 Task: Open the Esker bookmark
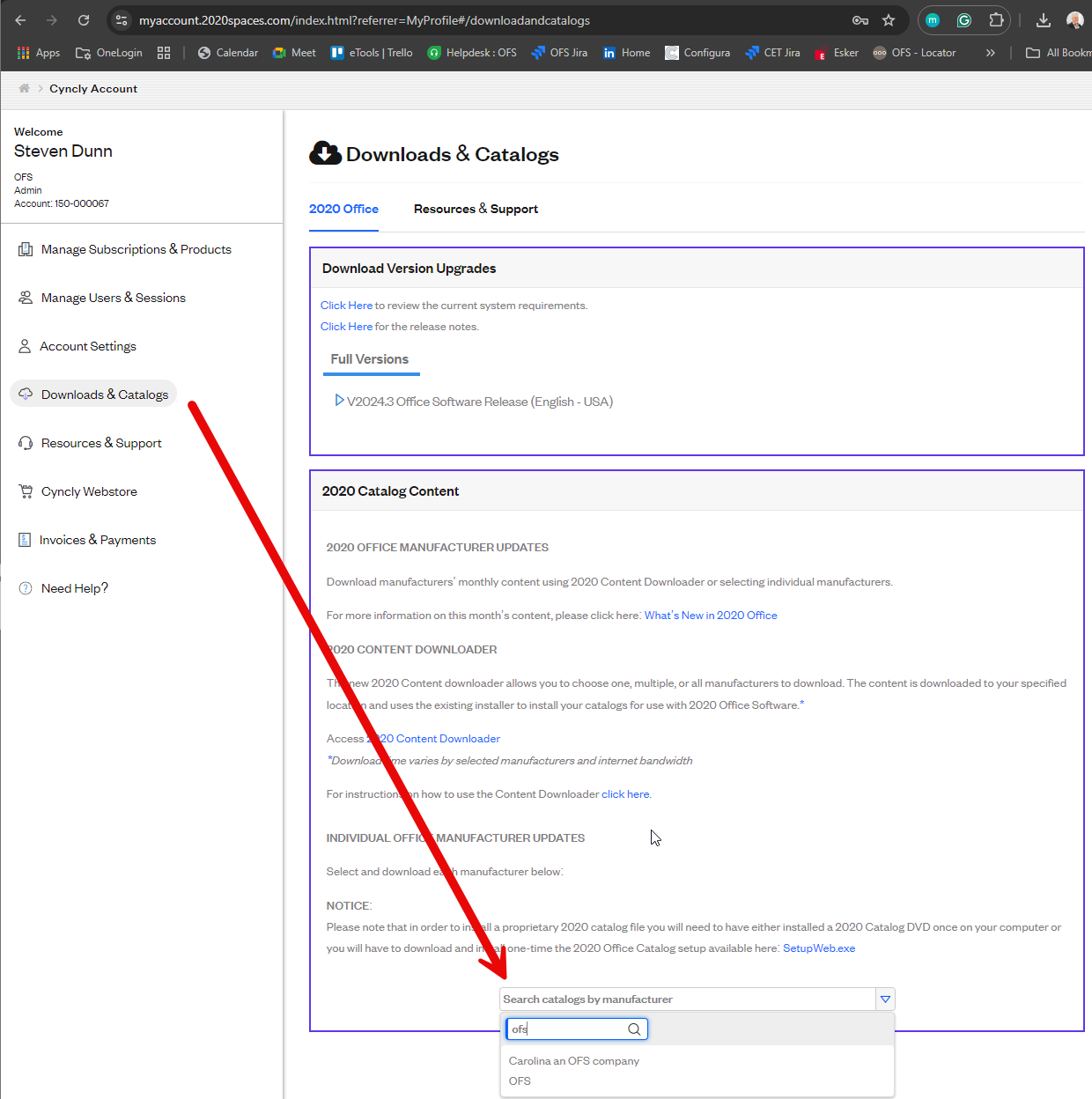tap(837, 53)
